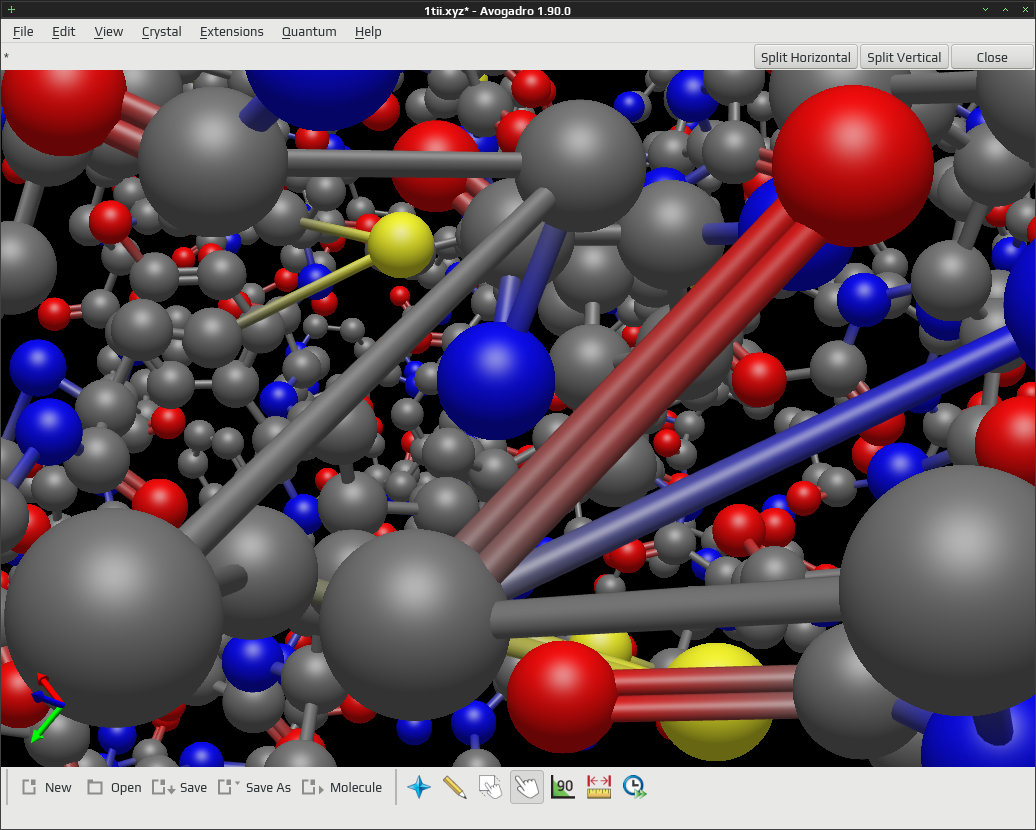Click the Open file toolbar button
1036x830 pixels.
114,787
